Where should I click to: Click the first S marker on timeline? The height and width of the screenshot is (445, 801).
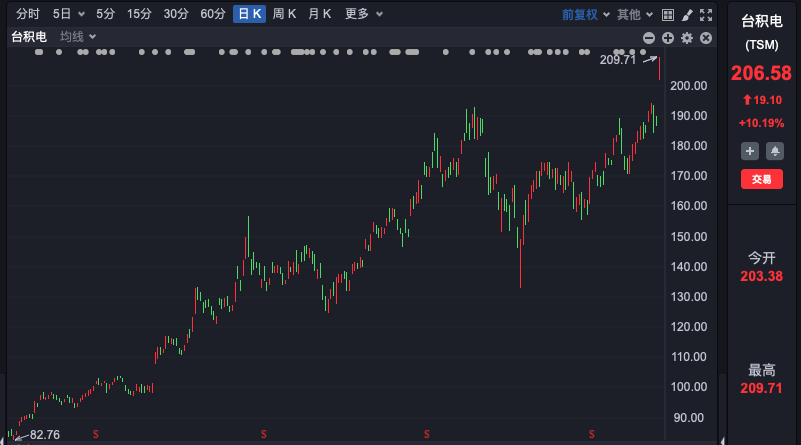tap(96, 434)
